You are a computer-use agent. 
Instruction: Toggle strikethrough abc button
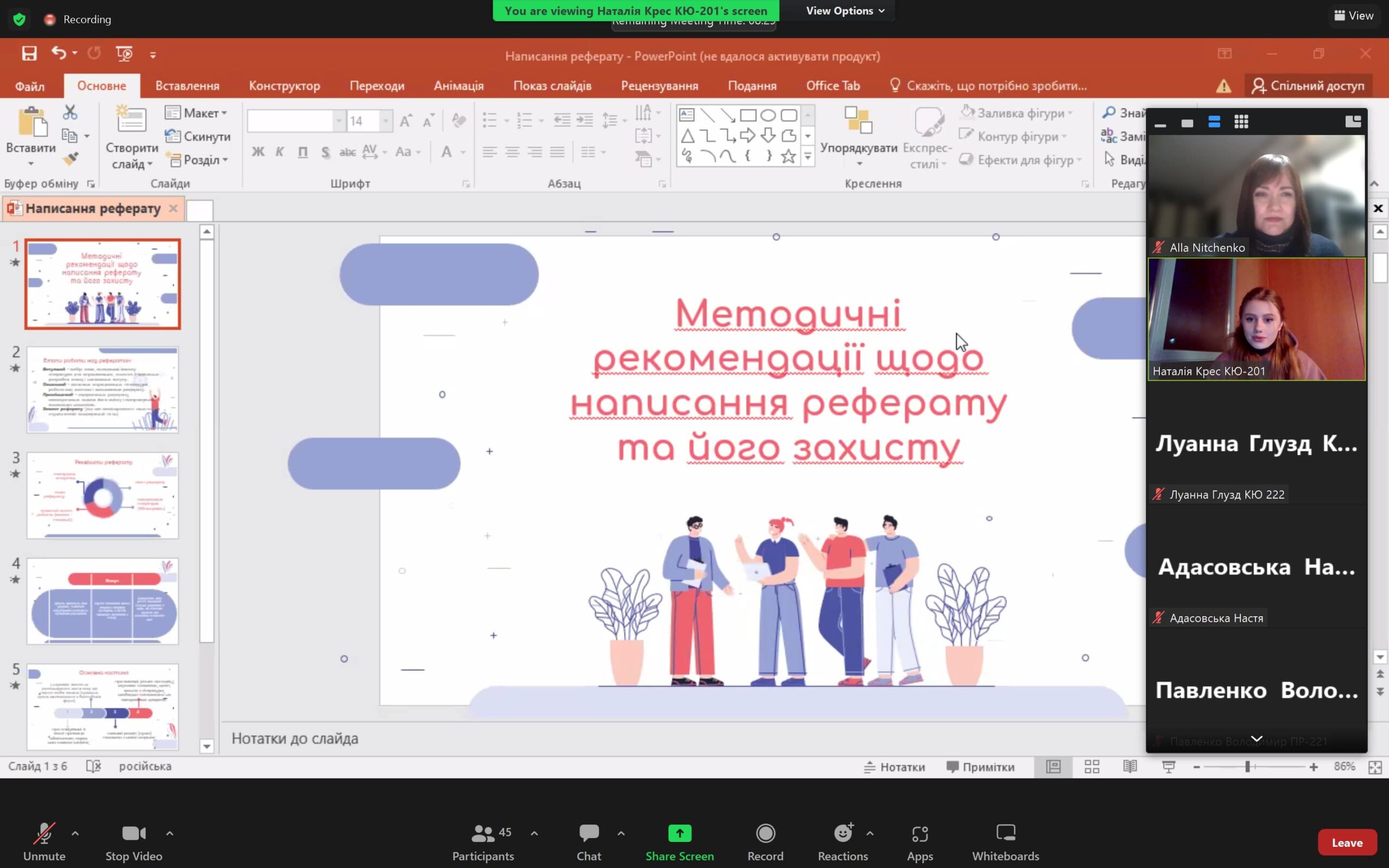click(347, 152)
